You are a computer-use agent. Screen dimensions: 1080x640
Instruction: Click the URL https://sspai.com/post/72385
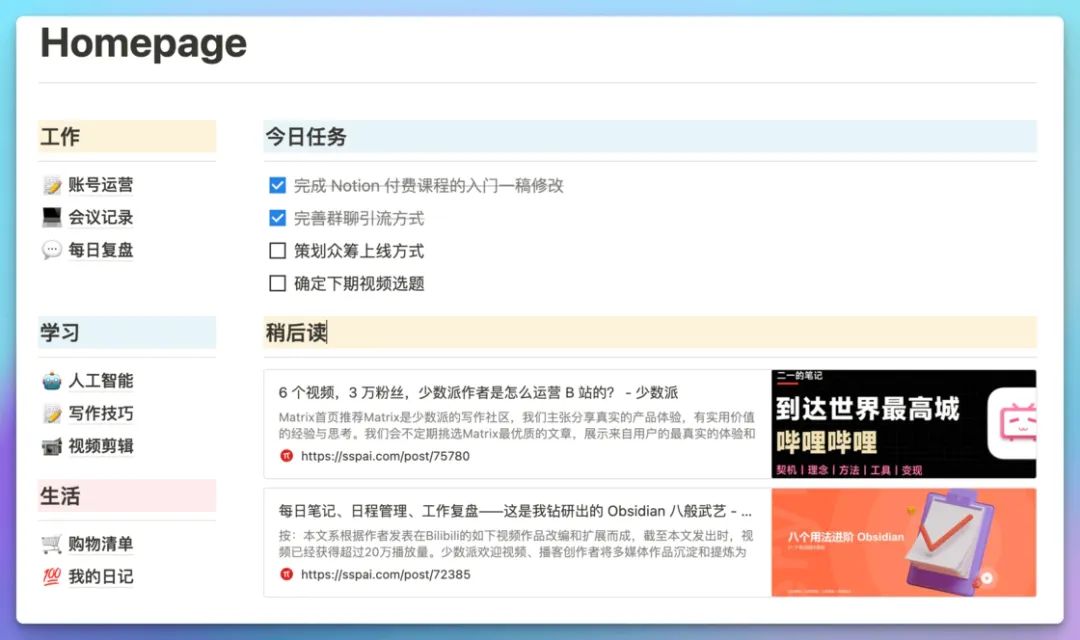(385, 575)
